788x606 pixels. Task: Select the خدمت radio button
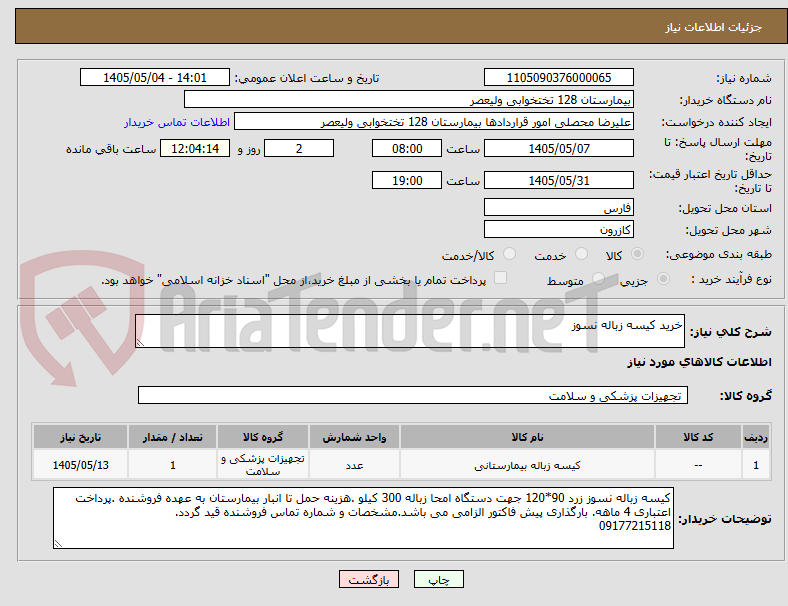pos(581,254)
